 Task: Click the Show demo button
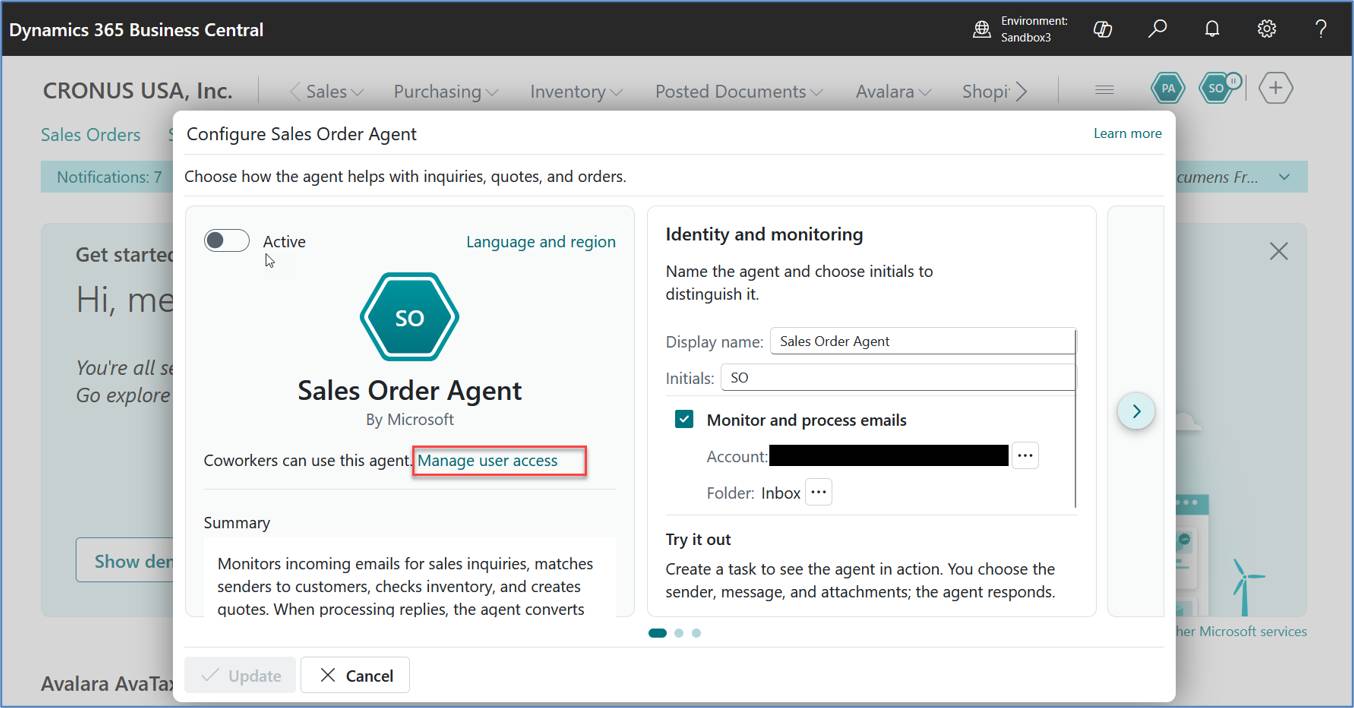[x=125, y=560]
